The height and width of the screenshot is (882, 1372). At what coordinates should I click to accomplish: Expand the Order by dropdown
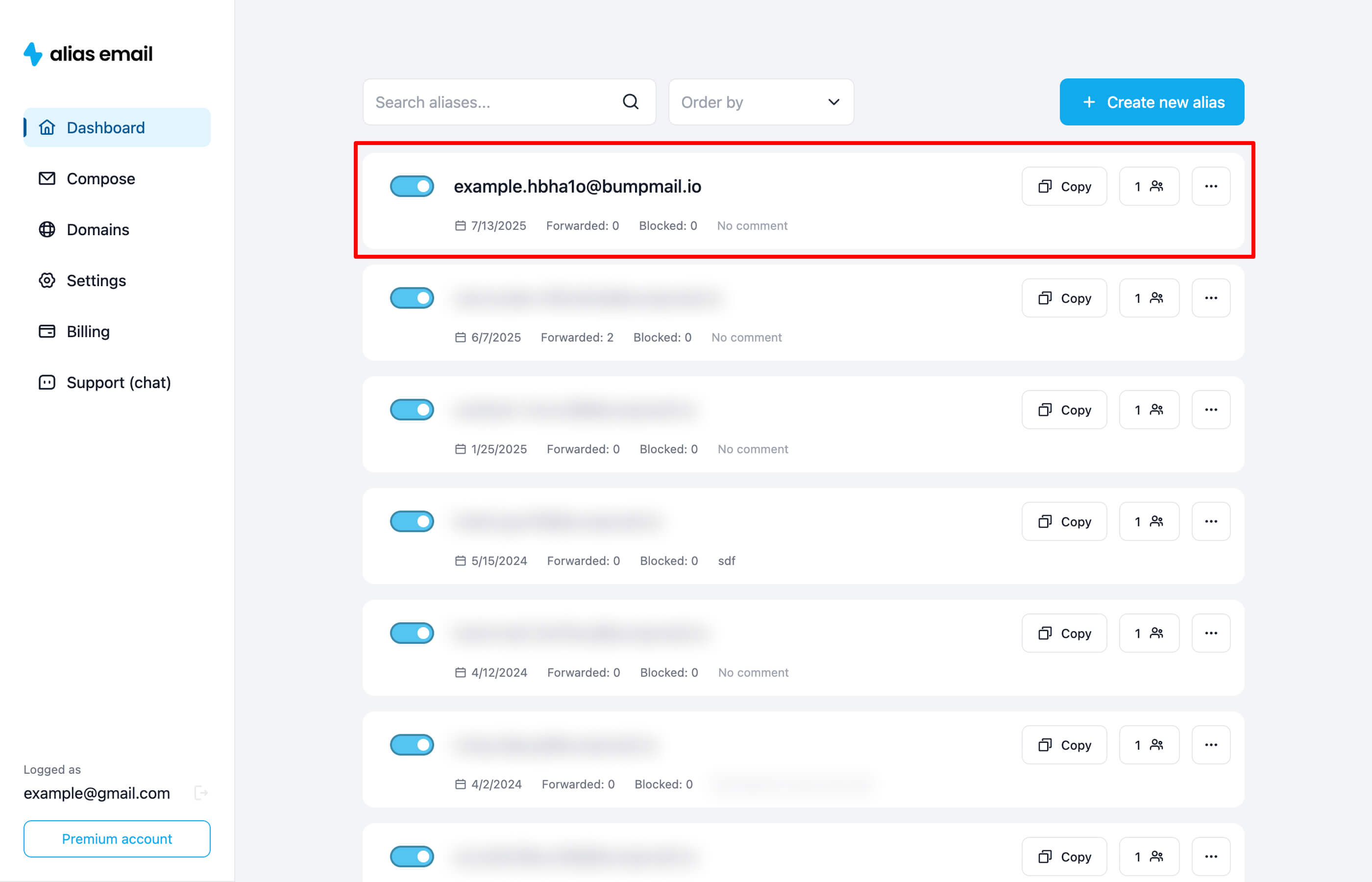pyautogui.click(x=761, y=102)
